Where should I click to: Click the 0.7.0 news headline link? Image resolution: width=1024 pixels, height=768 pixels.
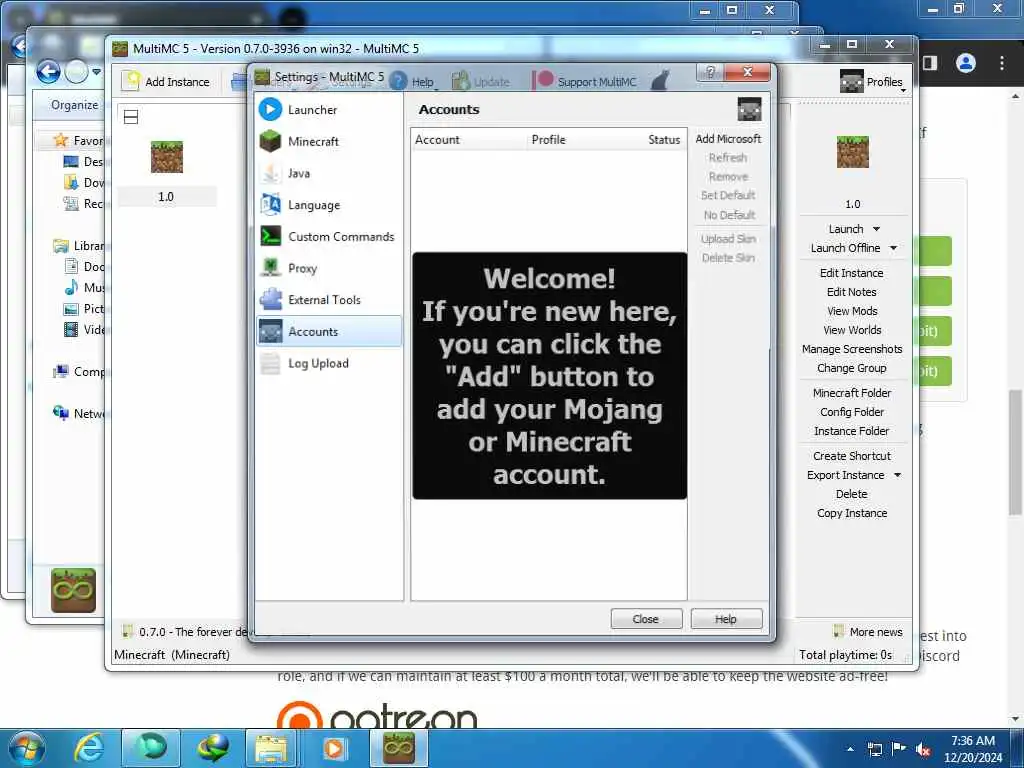[193, 632]
